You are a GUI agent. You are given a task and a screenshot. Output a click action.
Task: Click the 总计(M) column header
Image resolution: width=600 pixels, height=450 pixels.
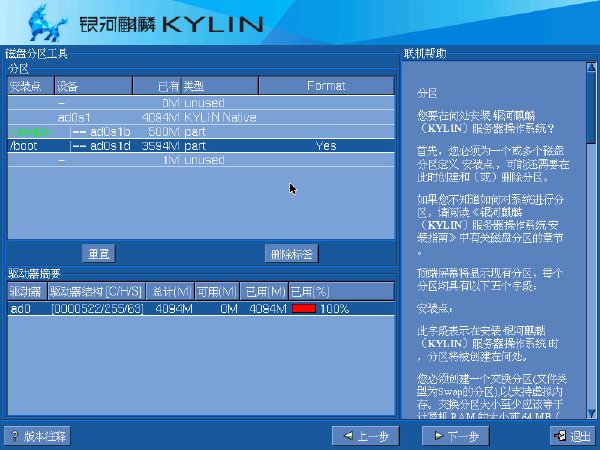(171, 292)
